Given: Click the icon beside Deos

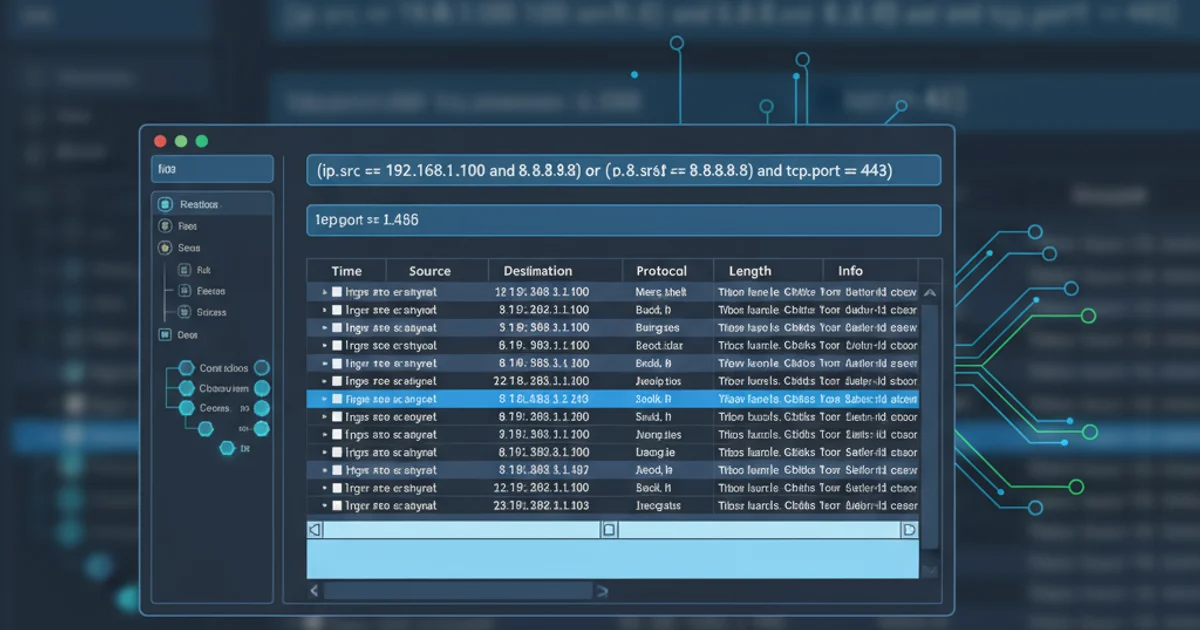Looking at the screenshot, I should [165, 335].
